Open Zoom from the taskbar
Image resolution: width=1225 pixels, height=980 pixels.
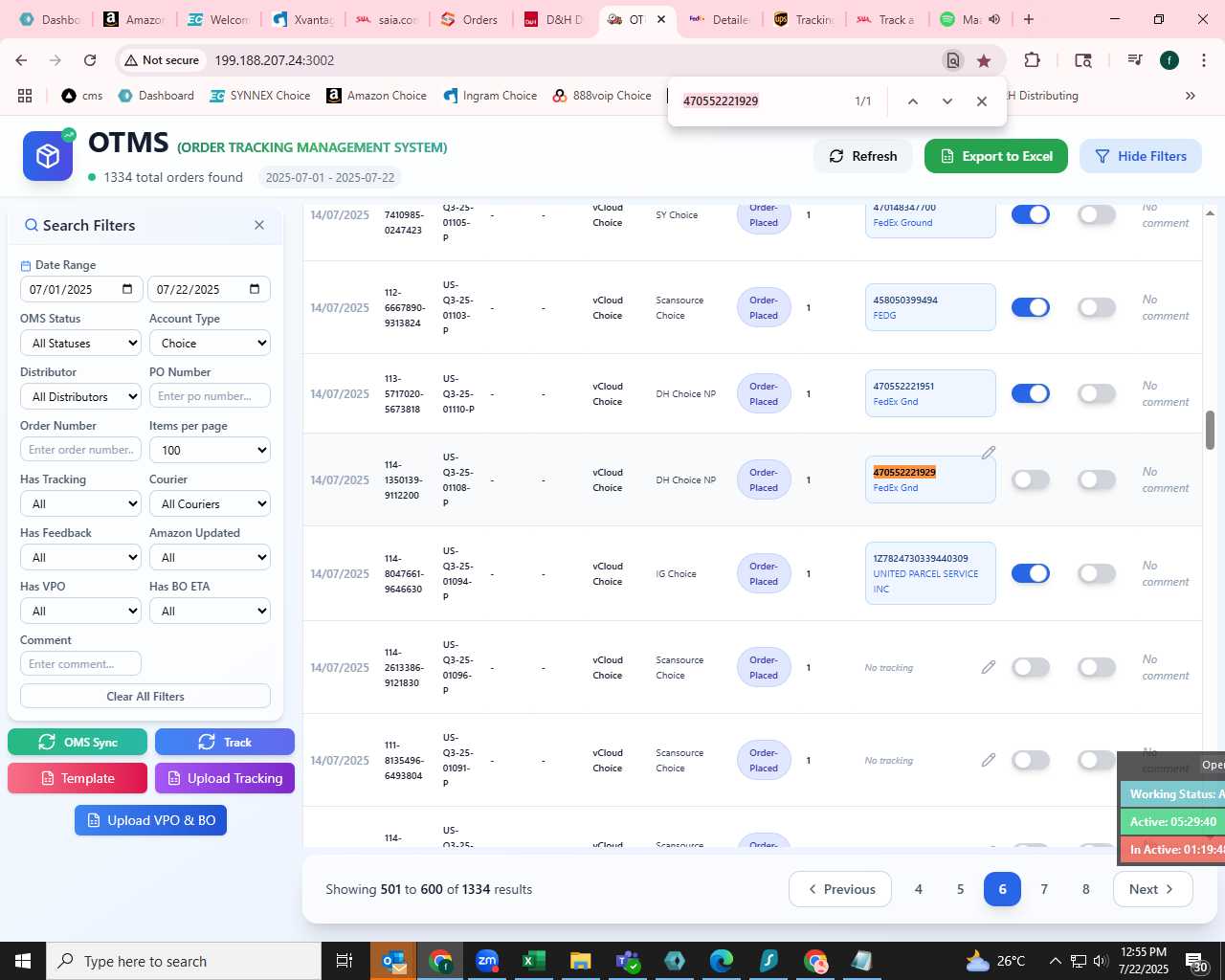[487, 961]
